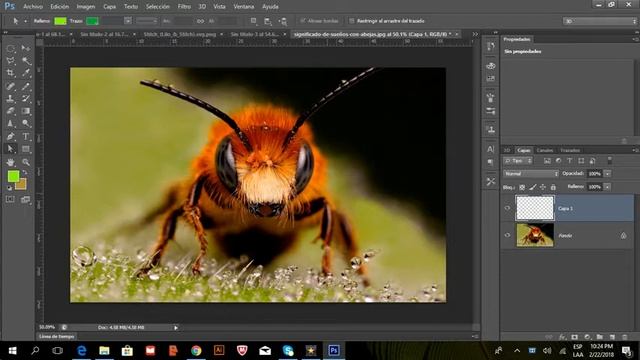
Task: Open the workspace 3D dropdown at top right
Action: click(599, 21)
